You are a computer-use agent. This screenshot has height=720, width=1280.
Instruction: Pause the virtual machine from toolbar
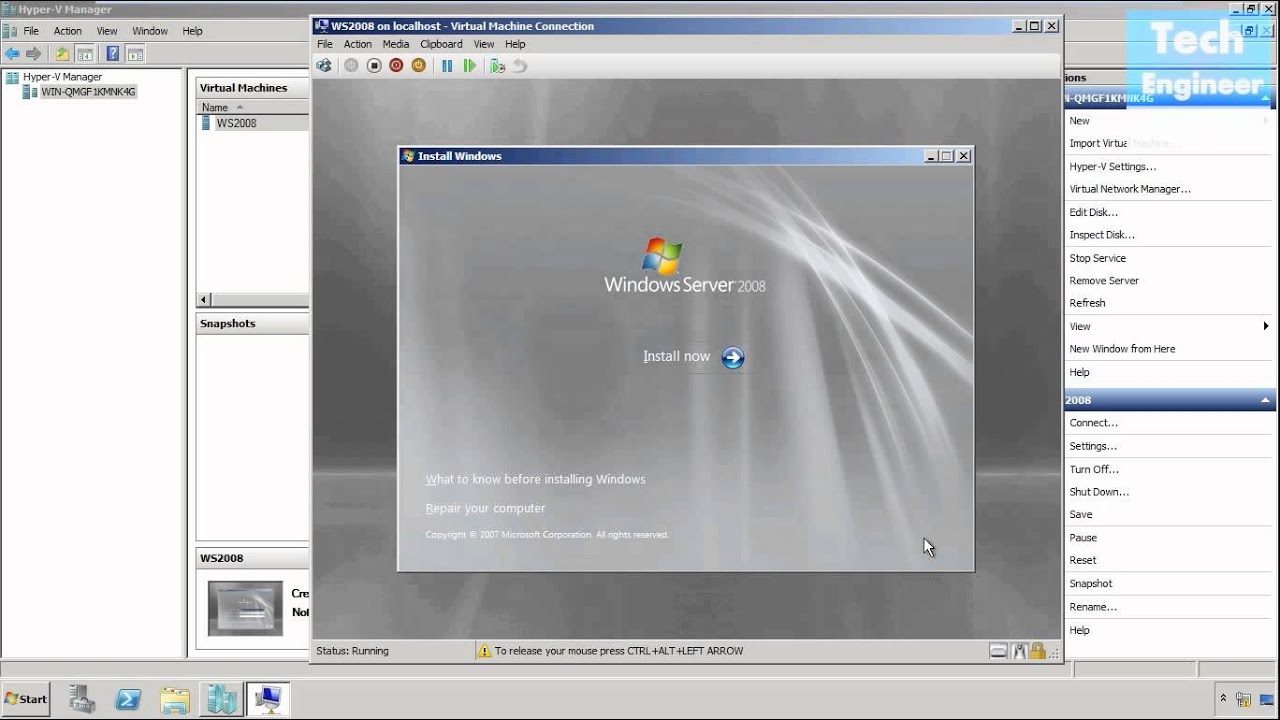point(447,66)
